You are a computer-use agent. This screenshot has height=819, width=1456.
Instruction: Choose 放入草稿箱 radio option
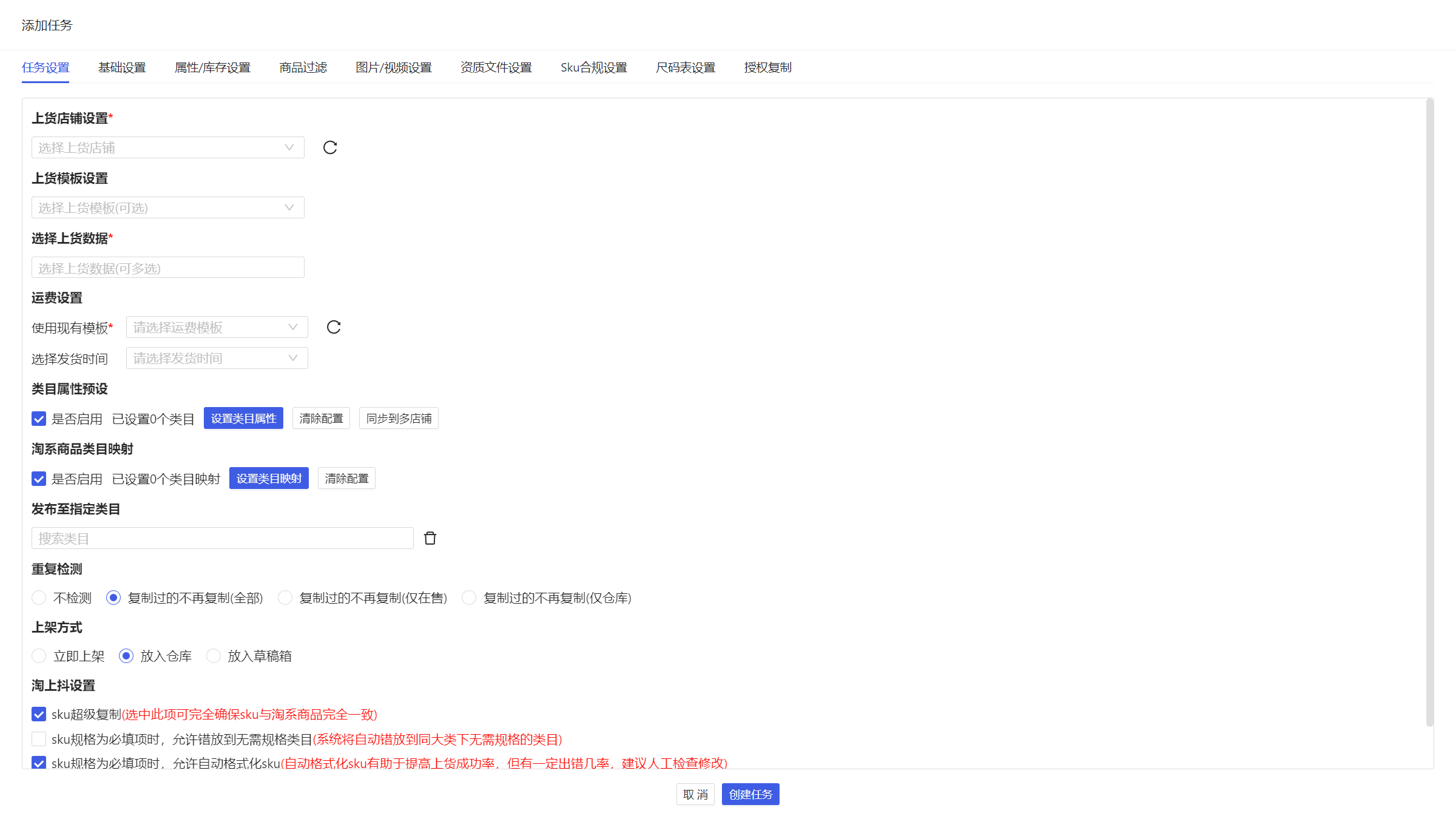(214, 656)
